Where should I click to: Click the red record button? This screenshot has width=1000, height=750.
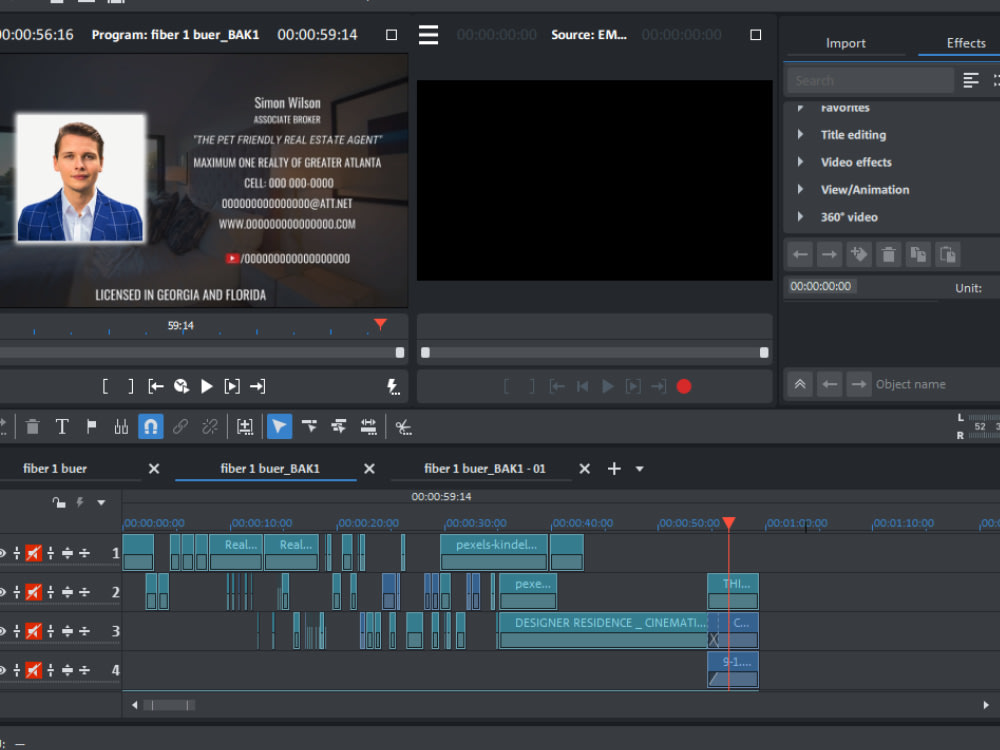click(684, 386)
